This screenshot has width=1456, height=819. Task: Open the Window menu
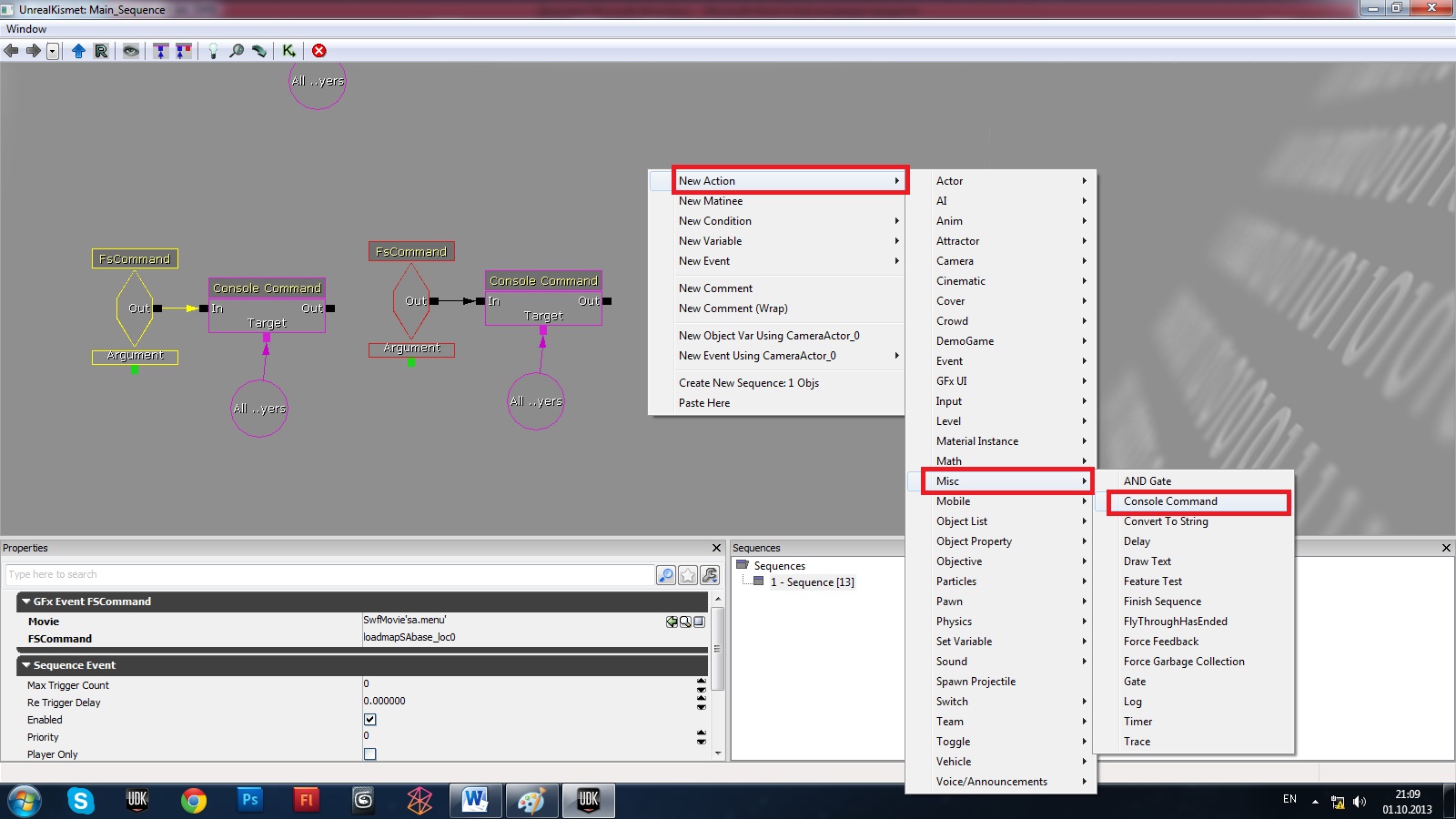coord(26,29)
